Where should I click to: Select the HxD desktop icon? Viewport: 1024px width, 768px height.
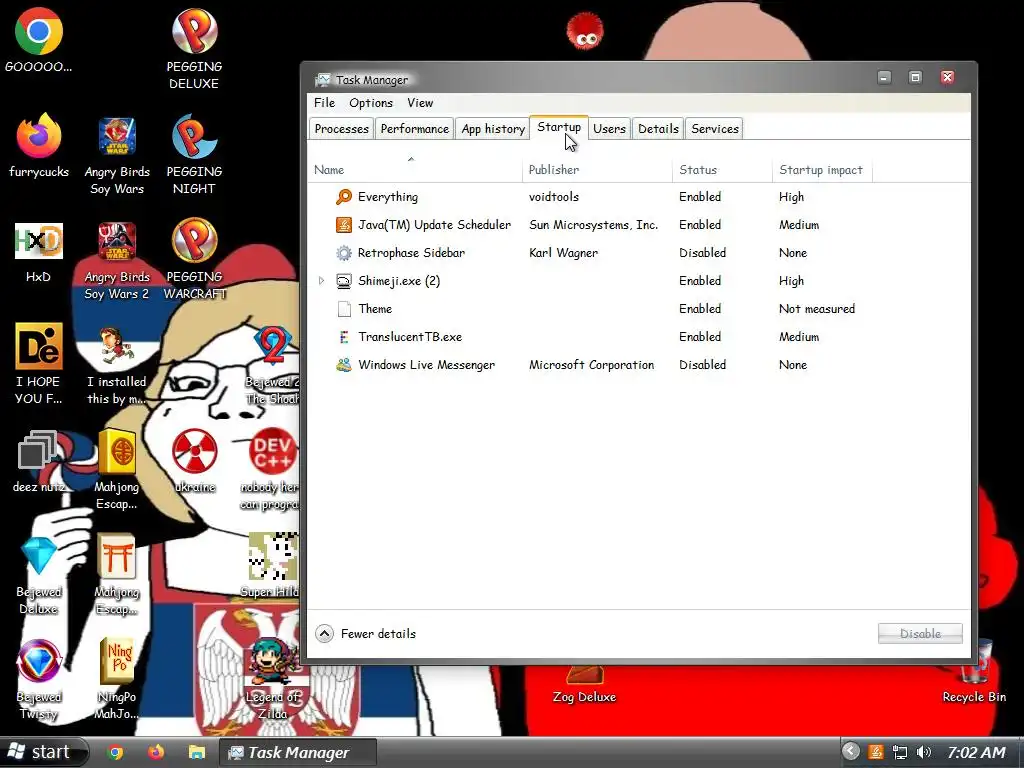[39, 241]
